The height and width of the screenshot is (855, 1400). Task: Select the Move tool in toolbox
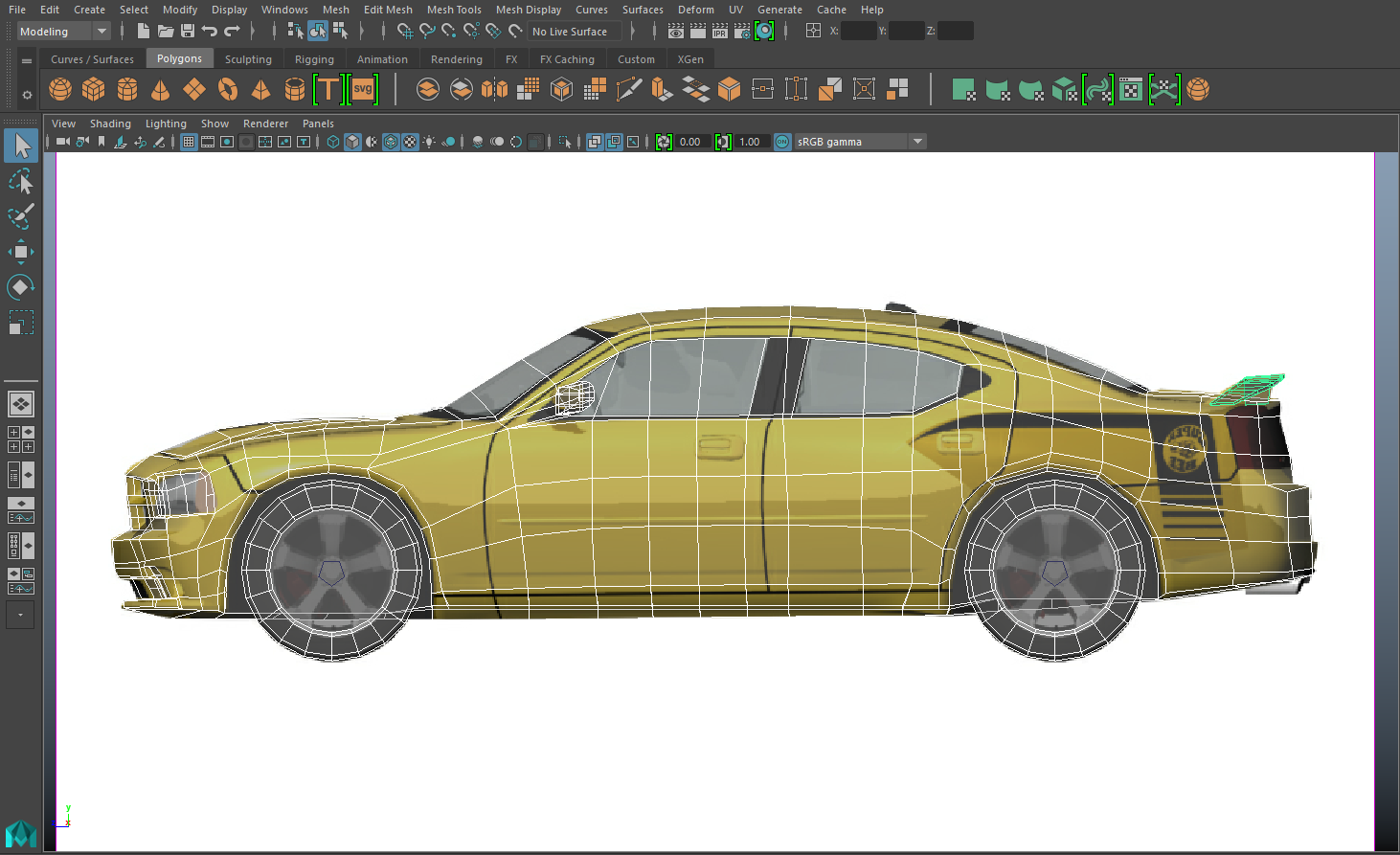point(21,252)
